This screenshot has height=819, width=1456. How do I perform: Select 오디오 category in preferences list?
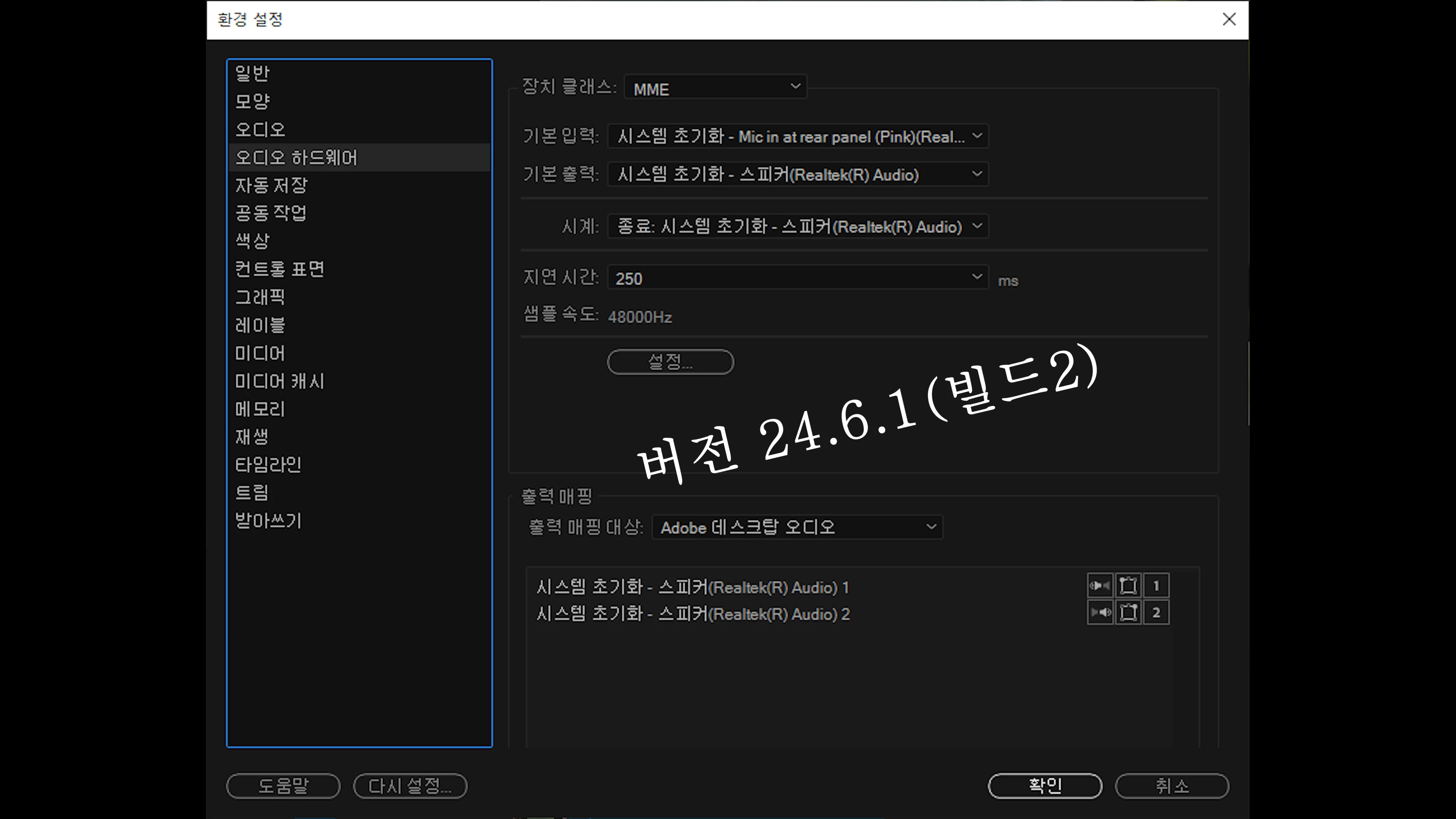point(260,129)
